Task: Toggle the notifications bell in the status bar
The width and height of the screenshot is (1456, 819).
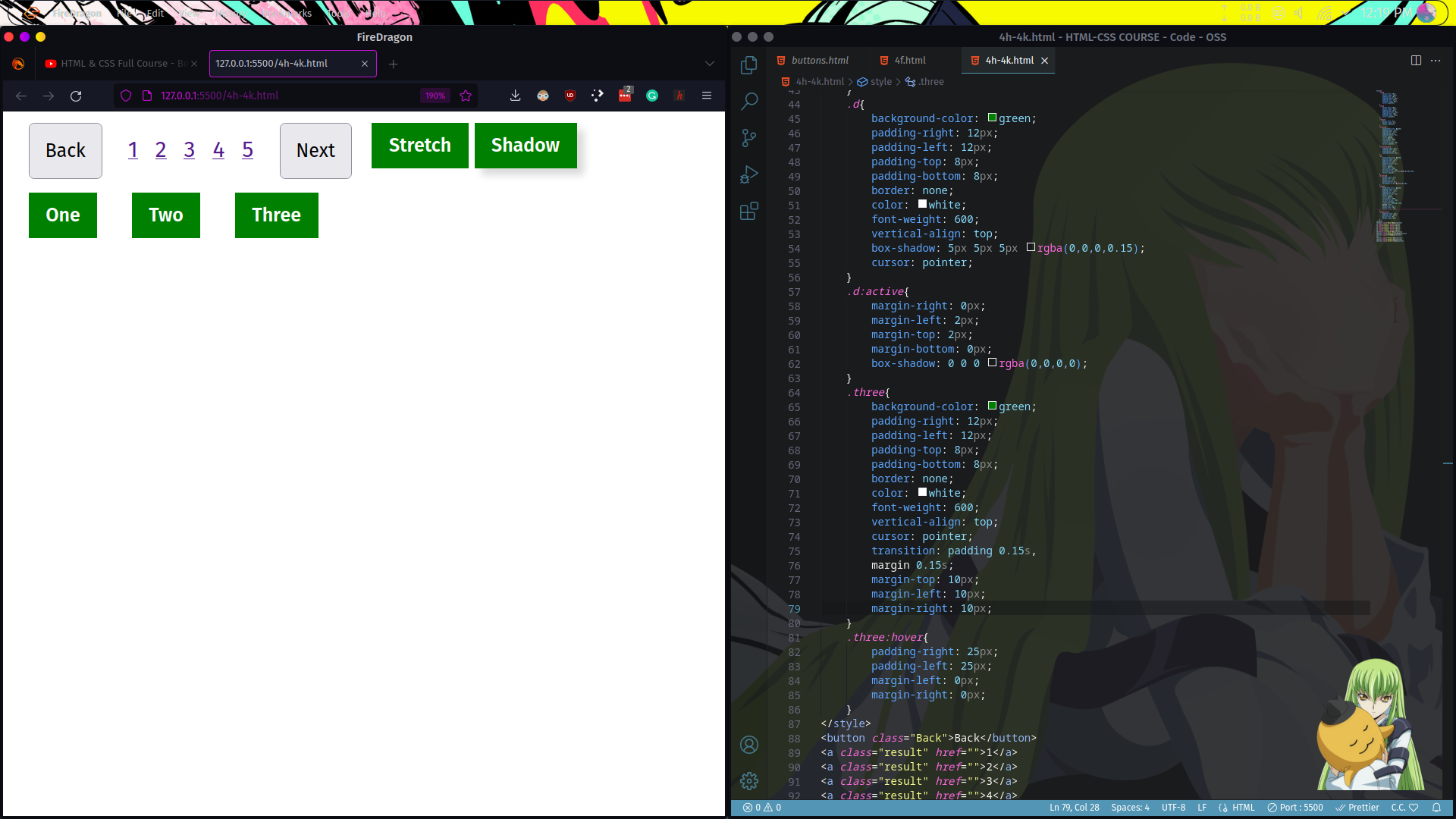Action: [1437, 808]
